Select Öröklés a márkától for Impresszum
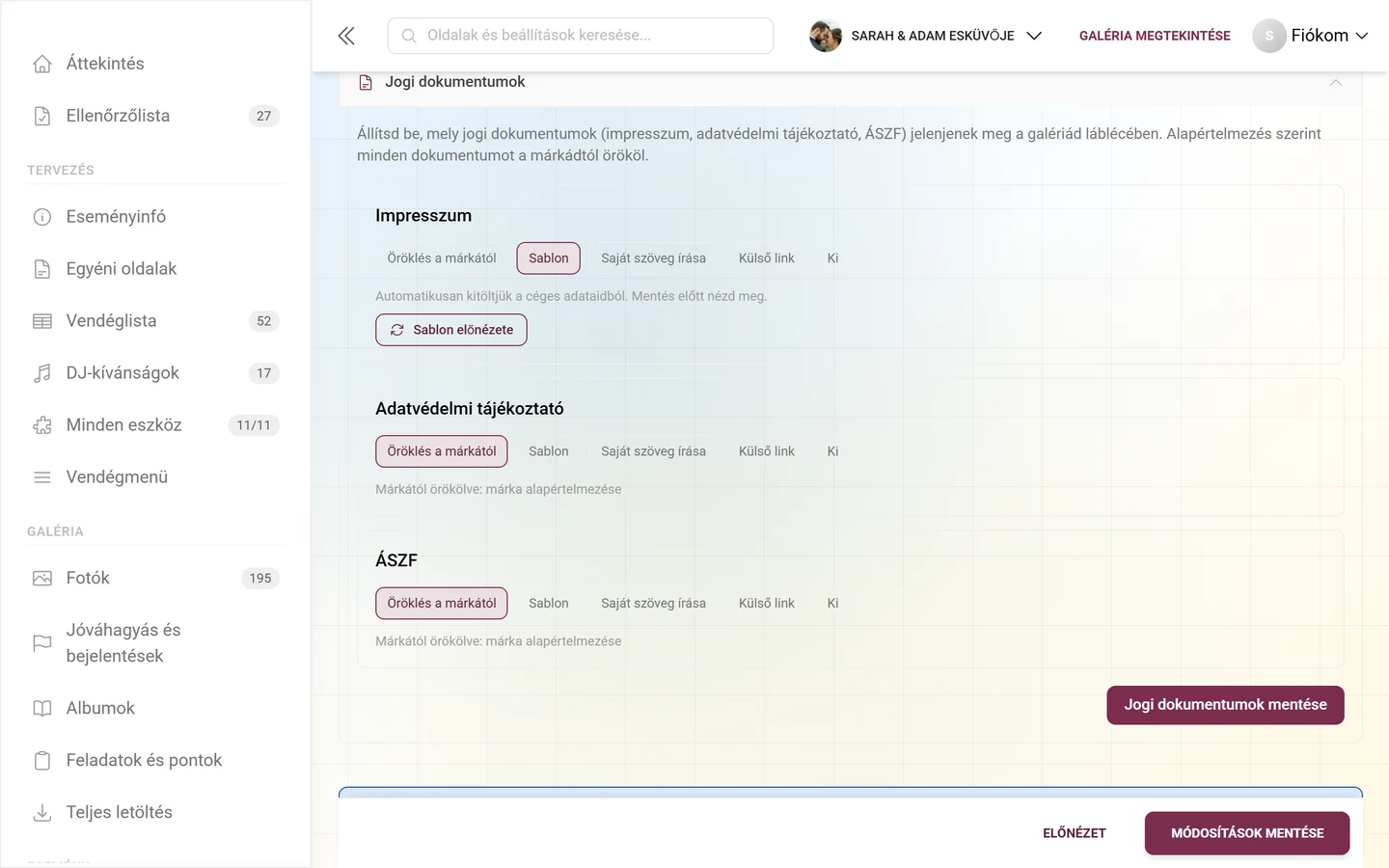1389x868 pixels. (442, 258)
